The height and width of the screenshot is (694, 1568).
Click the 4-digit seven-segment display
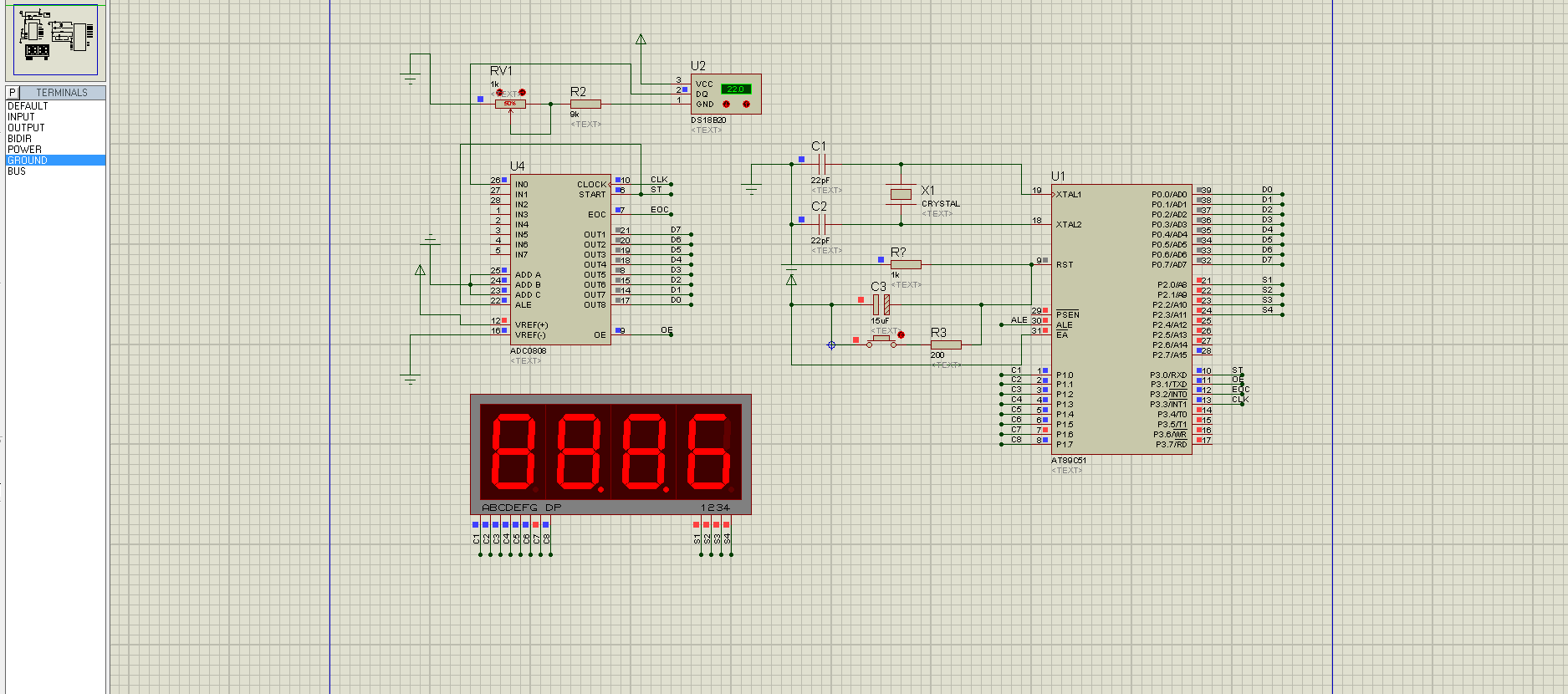(x=610, y=452)
